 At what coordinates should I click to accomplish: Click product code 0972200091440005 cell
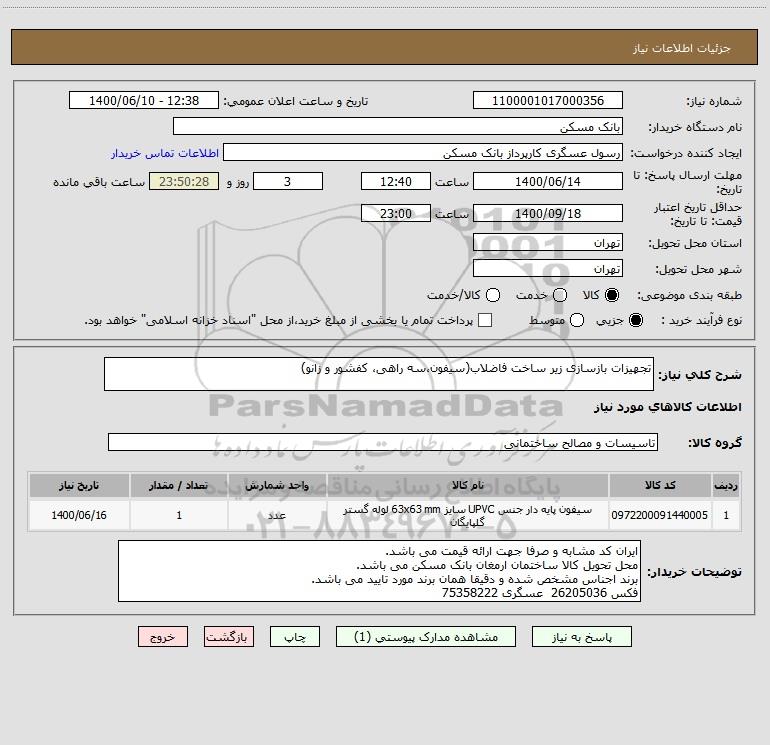pyautogui.click(x=660, y=515)
